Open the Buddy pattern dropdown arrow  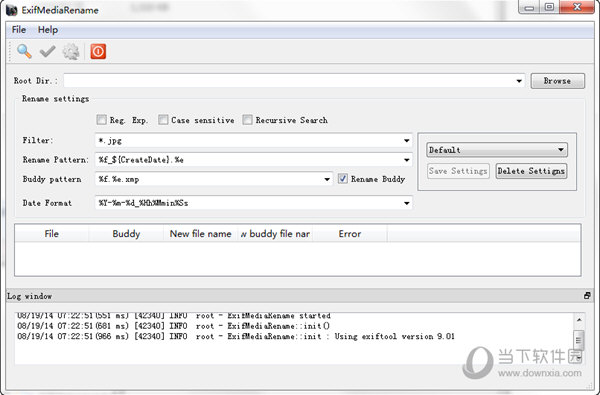[x=327, y=179]
